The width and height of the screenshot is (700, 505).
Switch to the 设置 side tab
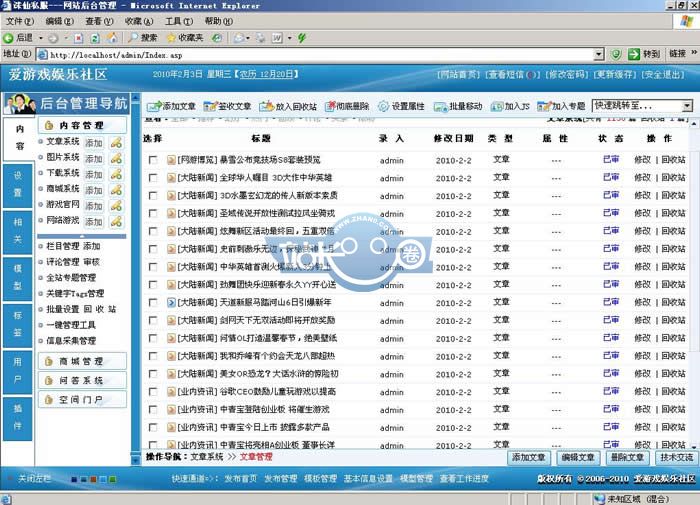tap(17, 185)
